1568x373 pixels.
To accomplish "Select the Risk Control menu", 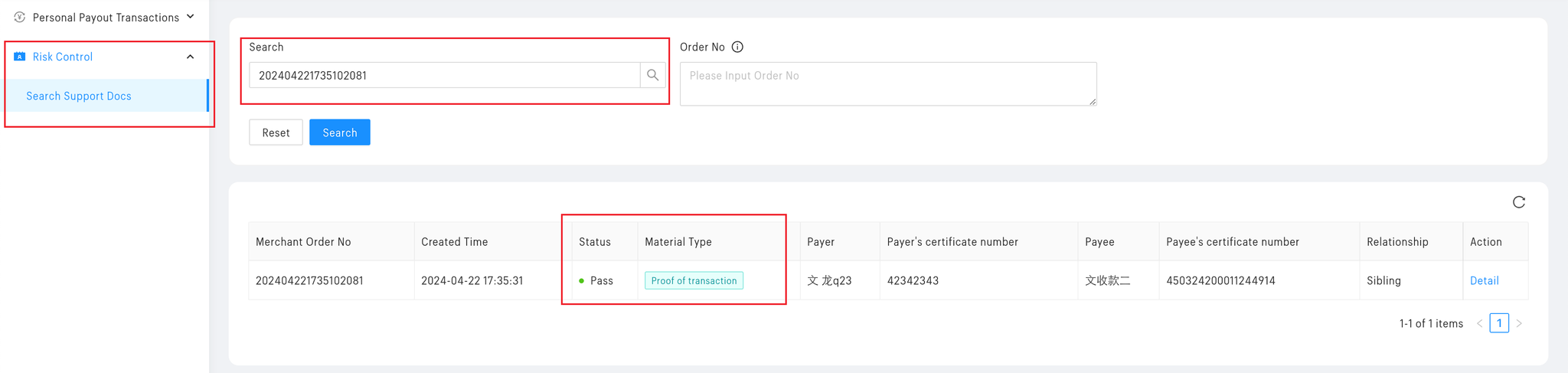I will click(63, 57).
